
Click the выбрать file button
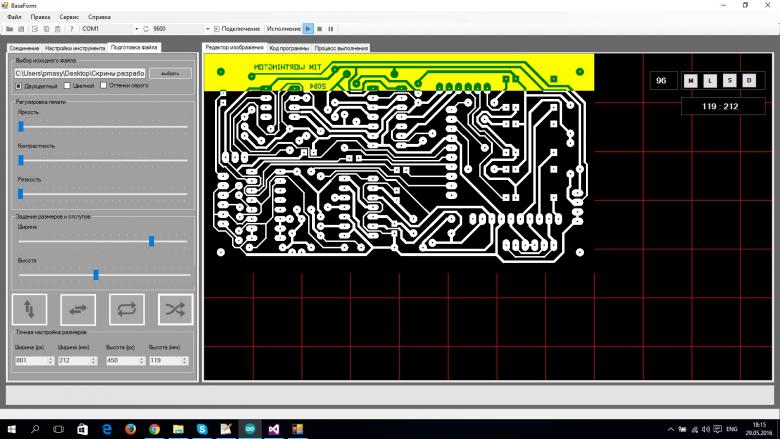click(170, 73)
